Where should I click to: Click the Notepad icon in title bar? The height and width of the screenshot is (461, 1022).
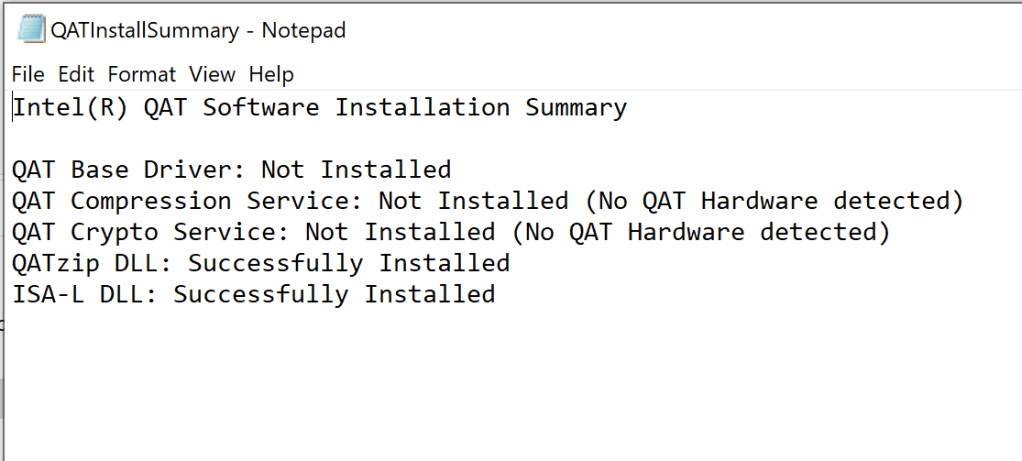tap(29, 29)
